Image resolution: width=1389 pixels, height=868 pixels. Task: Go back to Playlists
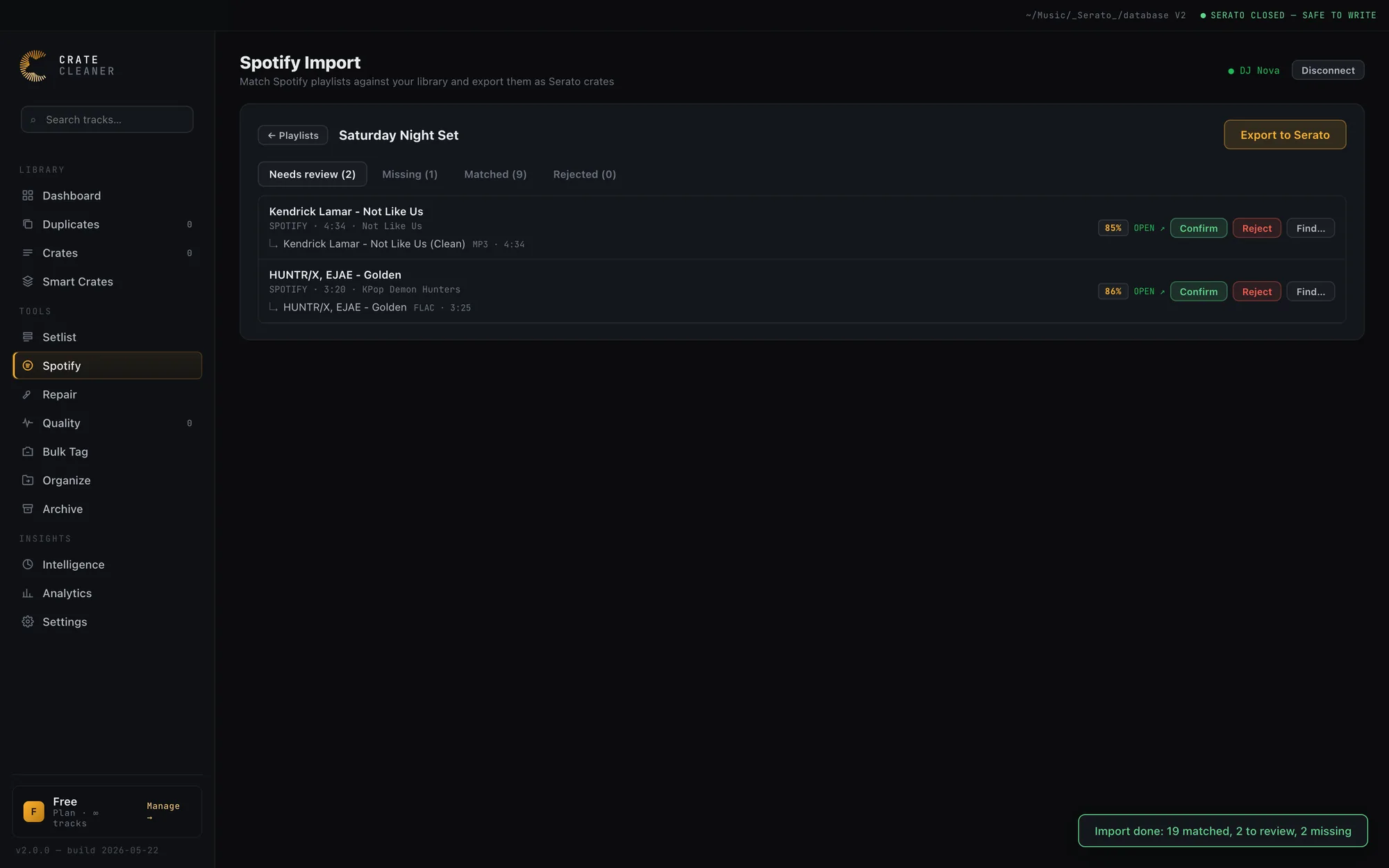point(293,135)
